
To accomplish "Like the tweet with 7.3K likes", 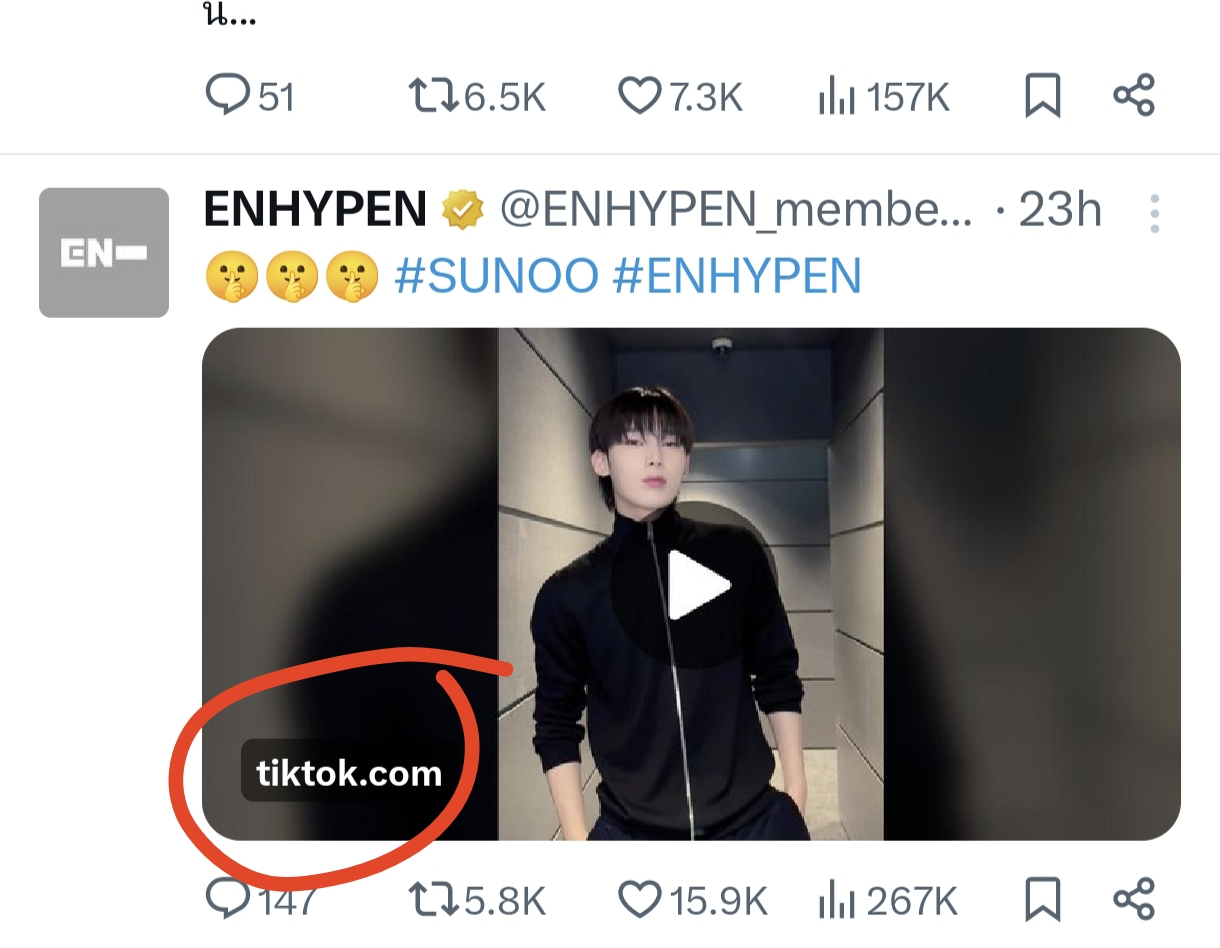I will tap(680, 97).
